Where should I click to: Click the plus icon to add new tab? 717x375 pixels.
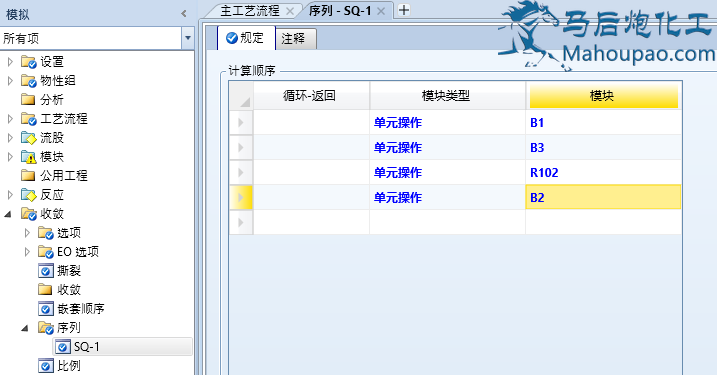404,10
